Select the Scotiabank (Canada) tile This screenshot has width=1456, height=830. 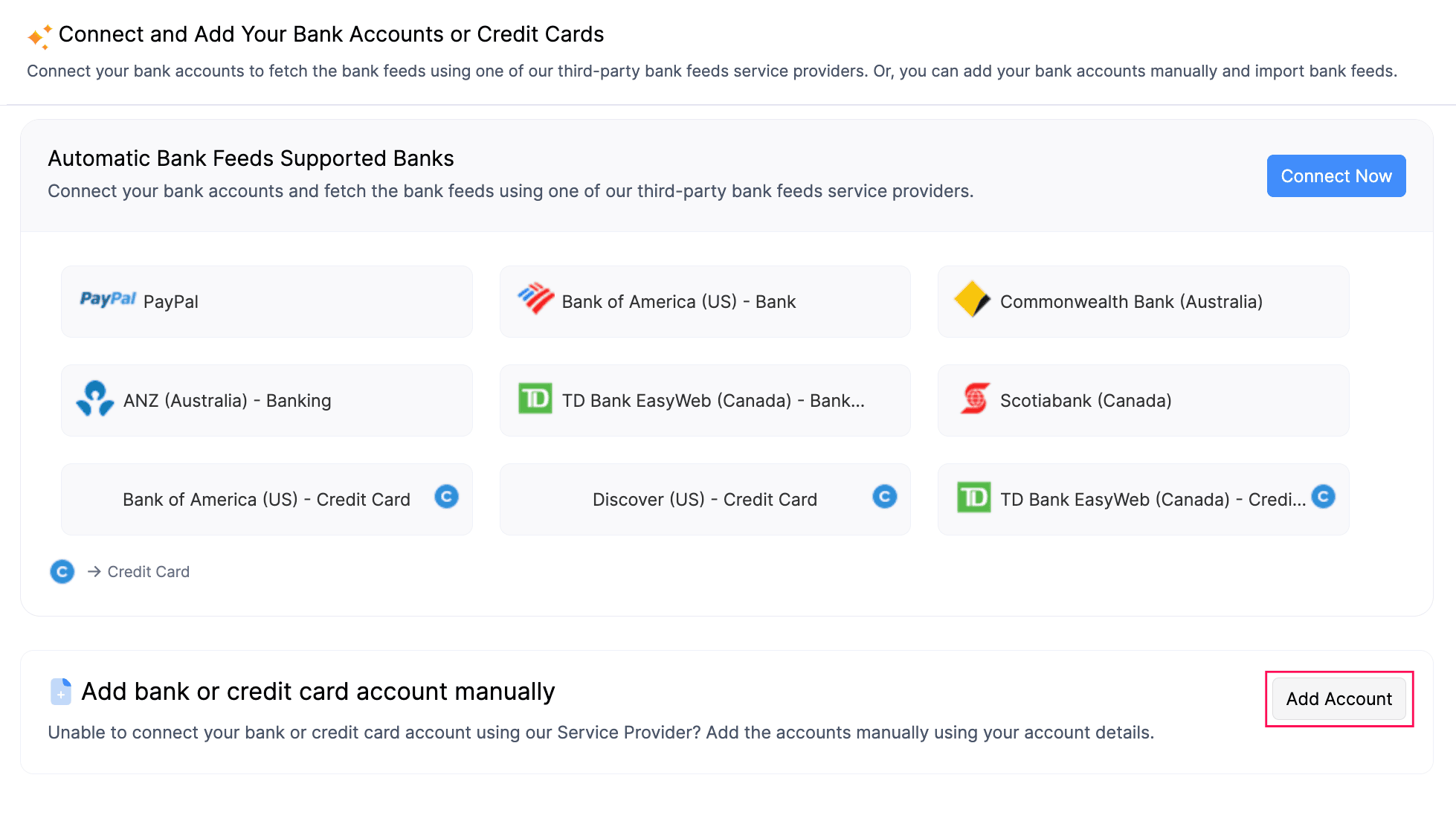1144,400
